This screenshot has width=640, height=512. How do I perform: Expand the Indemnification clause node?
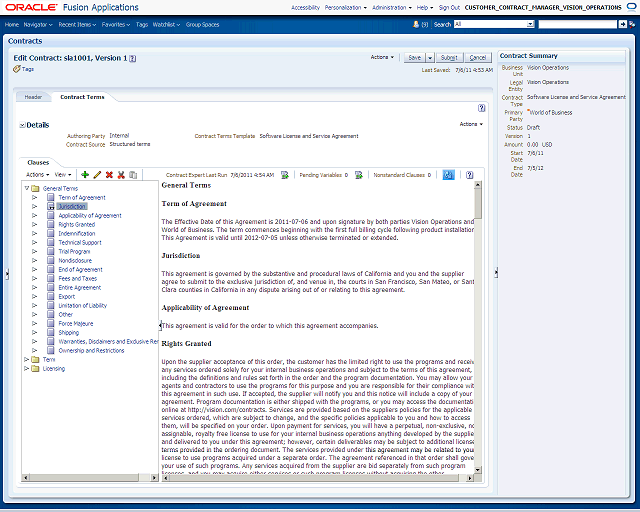[x=35, y=233]
